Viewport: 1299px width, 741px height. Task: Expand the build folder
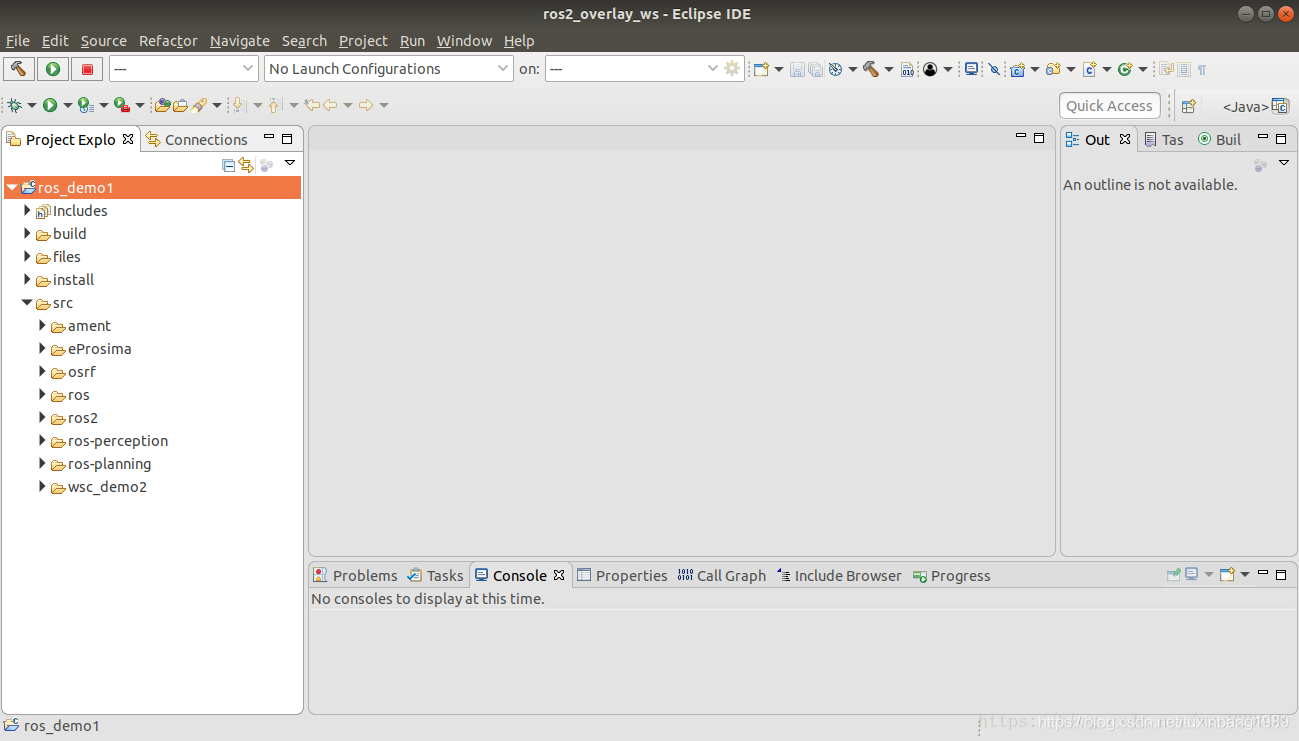28,234
